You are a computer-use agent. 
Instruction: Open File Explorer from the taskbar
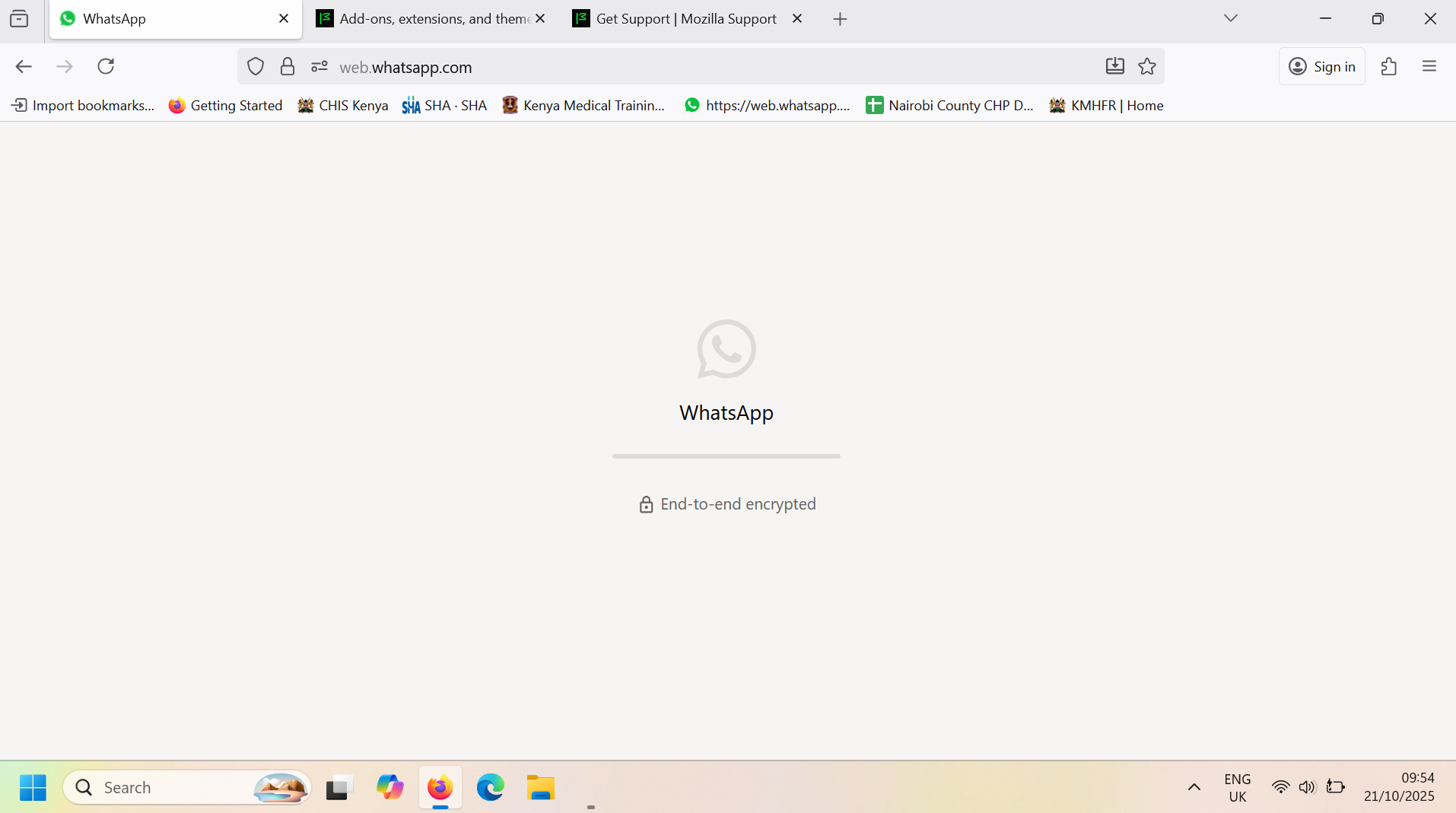click(x=541, y=788)
